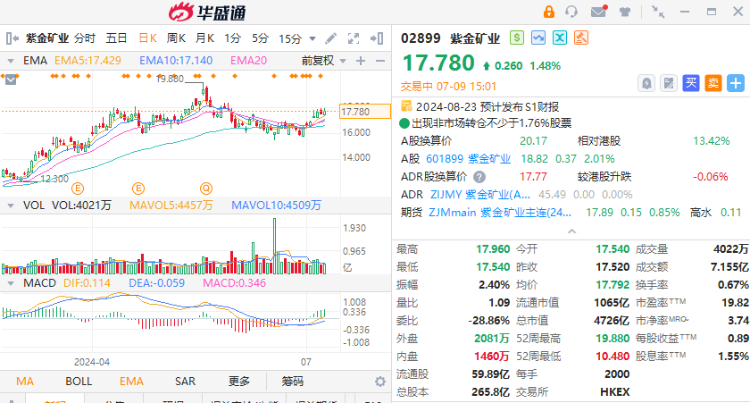The height and width of the screenshot is (403, 750).
Task: Expand EMA indicator dropdown triangle
Action: tap(10, 61)
